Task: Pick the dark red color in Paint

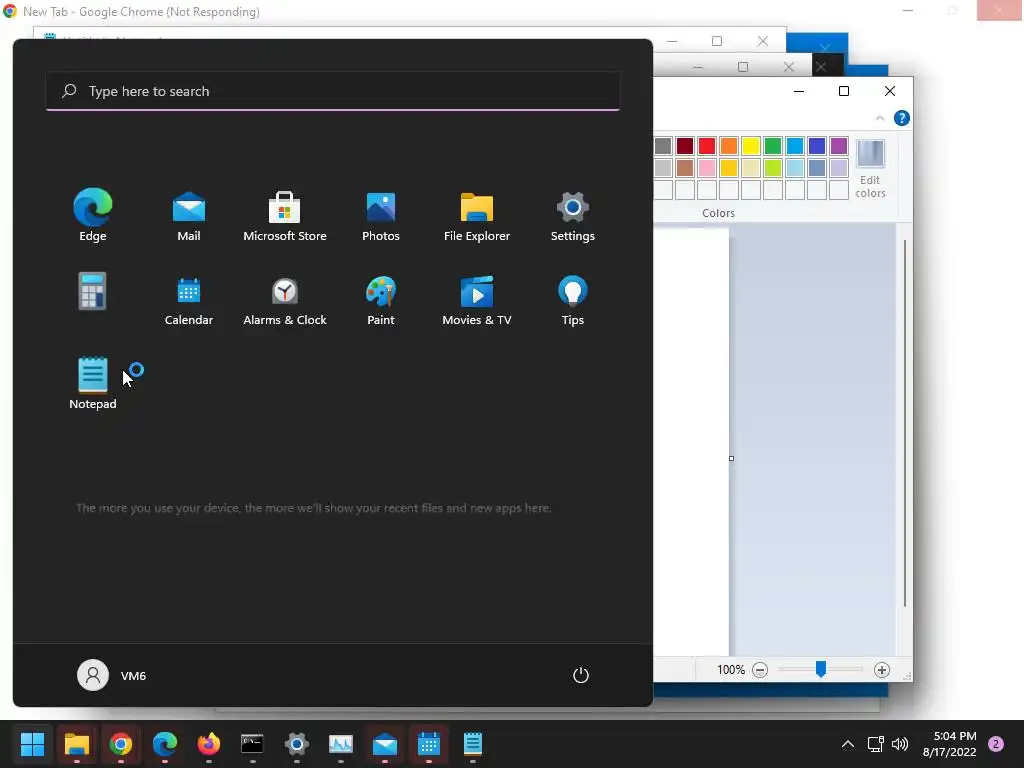Action: pos(685,146)
